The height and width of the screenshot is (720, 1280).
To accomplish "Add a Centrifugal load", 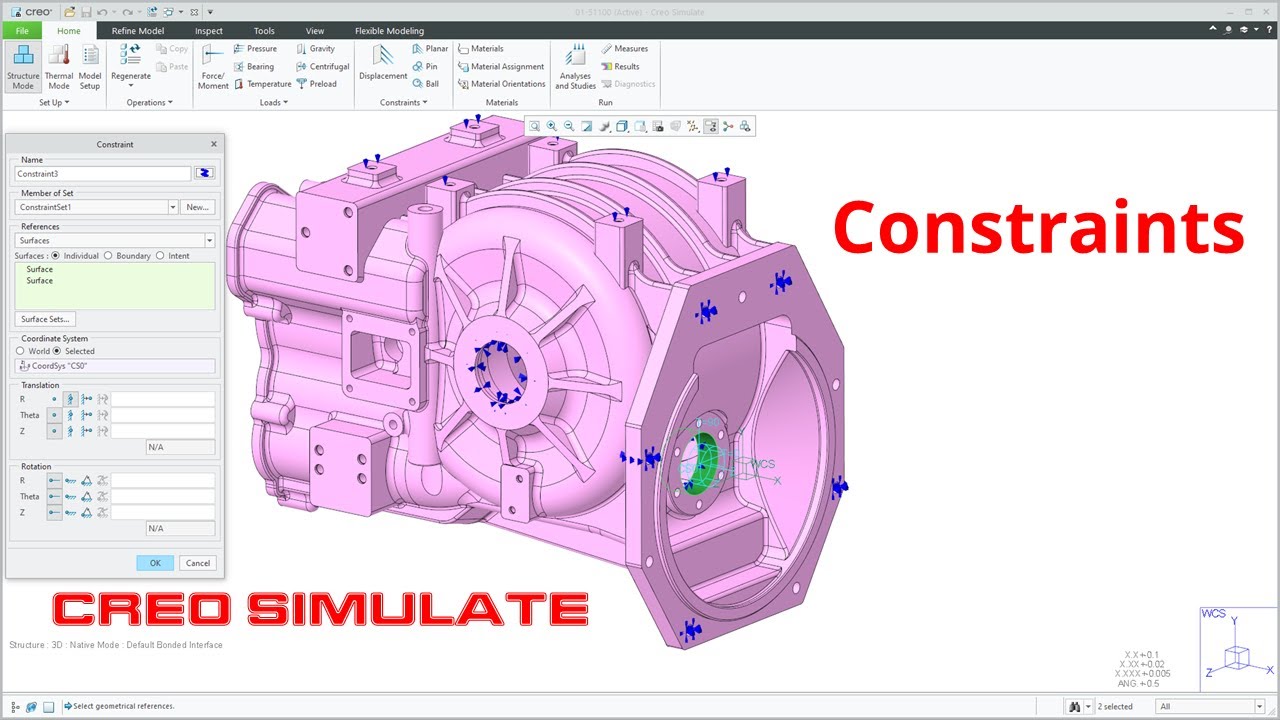I will 323,66.
